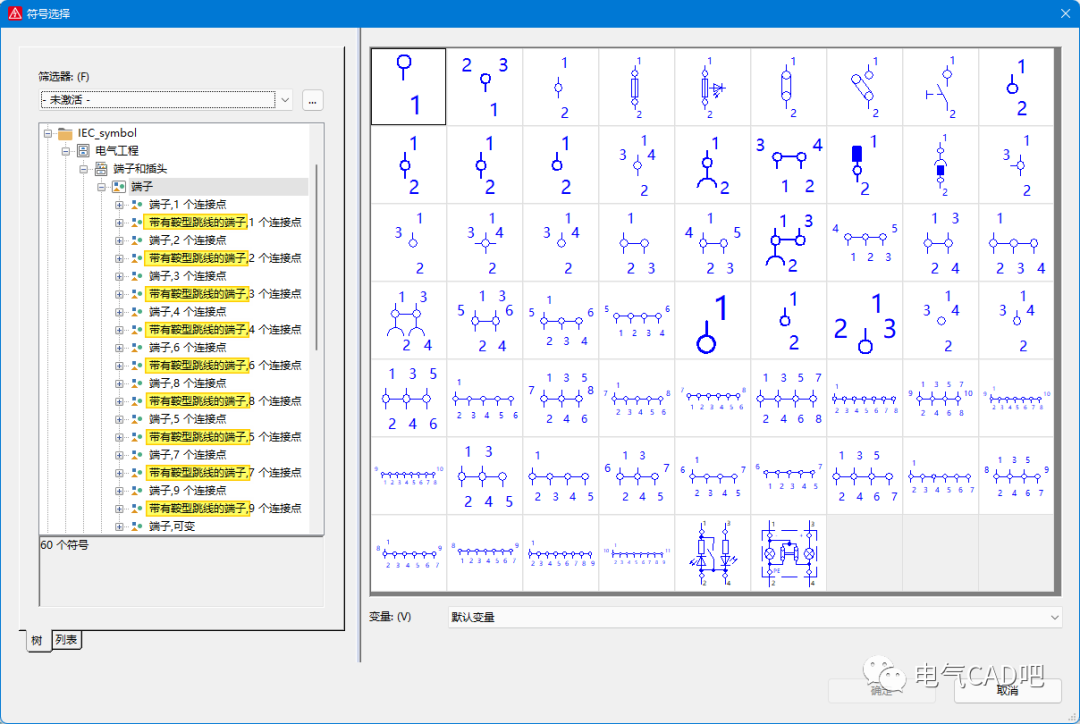This screenshot has width=1080, height=724.
Task: Pick the terminal symbol with numbers 2, 3, 1
Action: (x=485, y=87)
